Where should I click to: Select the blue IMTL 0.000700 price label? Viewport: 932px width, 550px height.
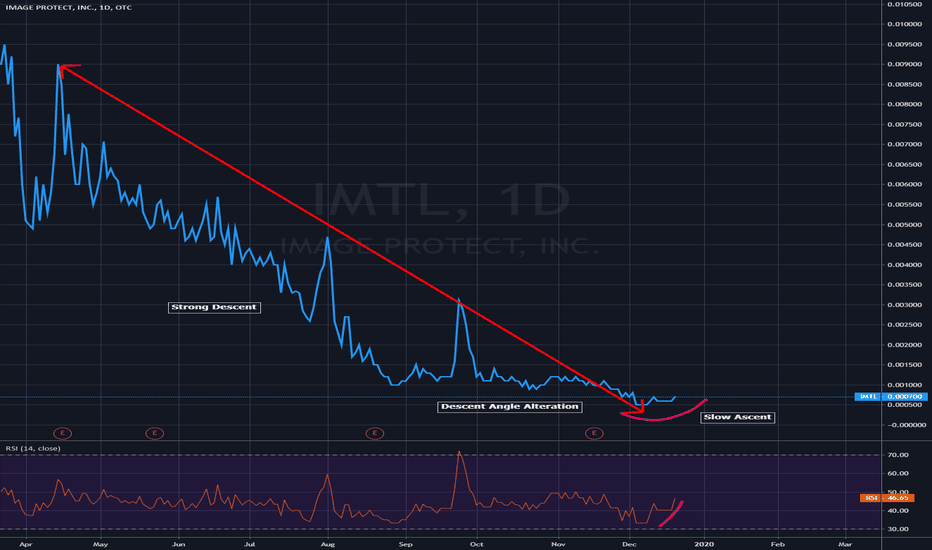(890, 397)
